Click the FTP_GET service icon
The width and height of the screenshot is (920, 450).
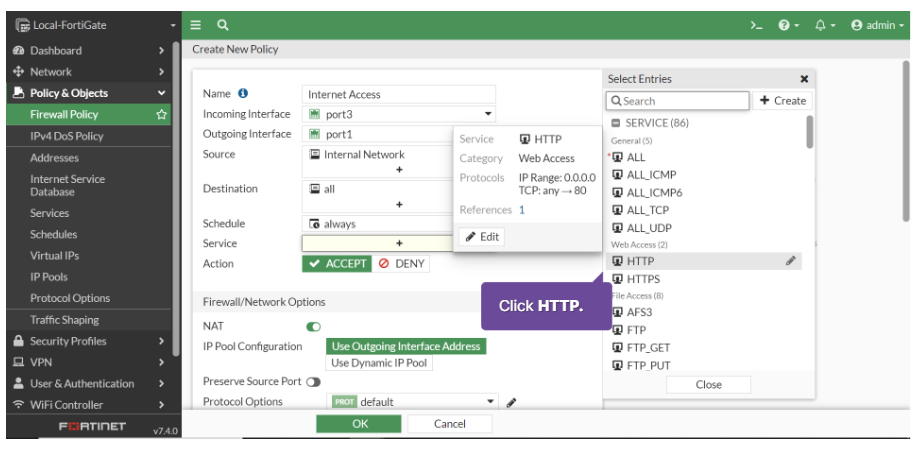click(617, 347)
